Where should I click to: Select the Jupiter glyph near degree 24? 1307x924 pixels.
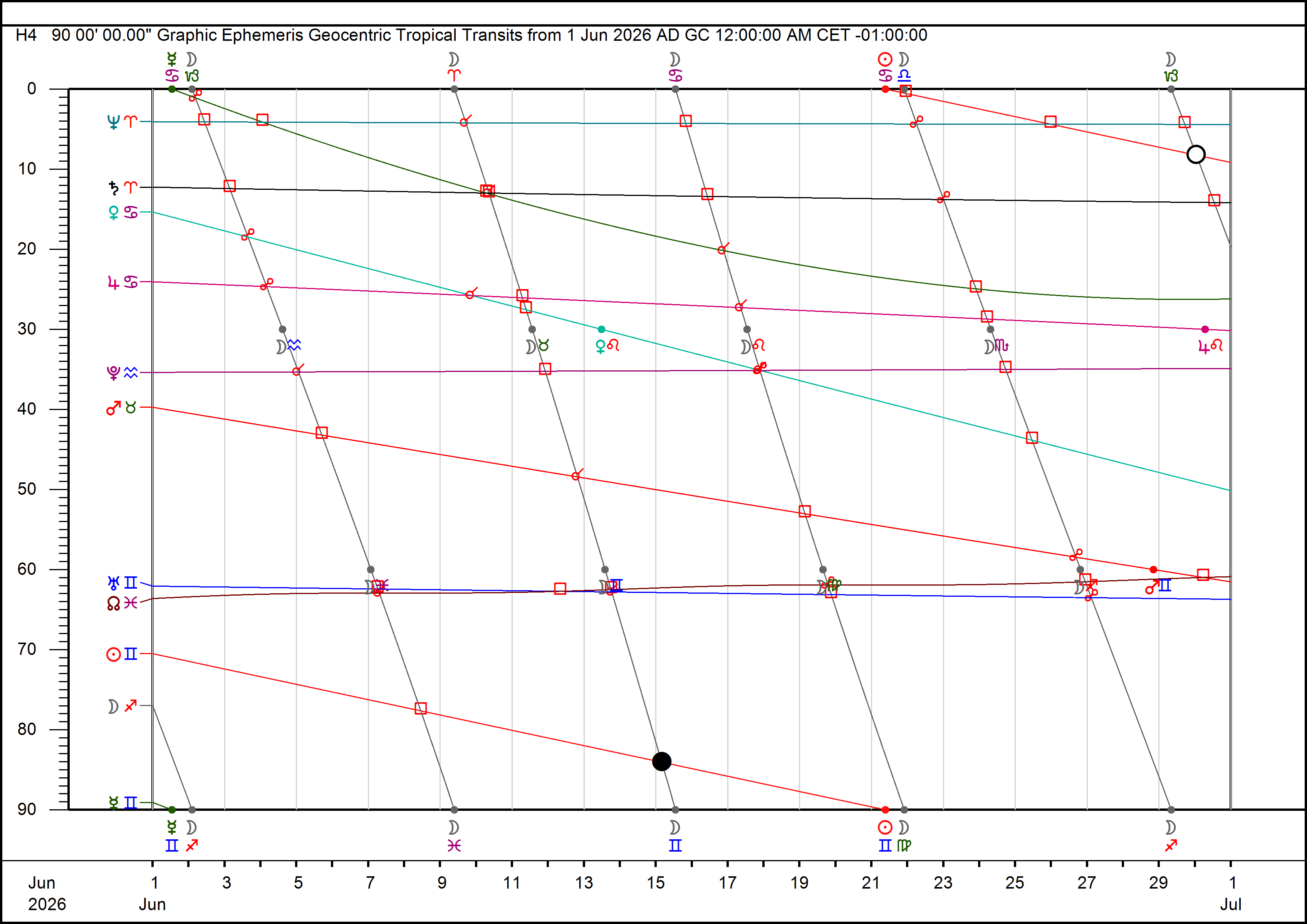point(114,282)
